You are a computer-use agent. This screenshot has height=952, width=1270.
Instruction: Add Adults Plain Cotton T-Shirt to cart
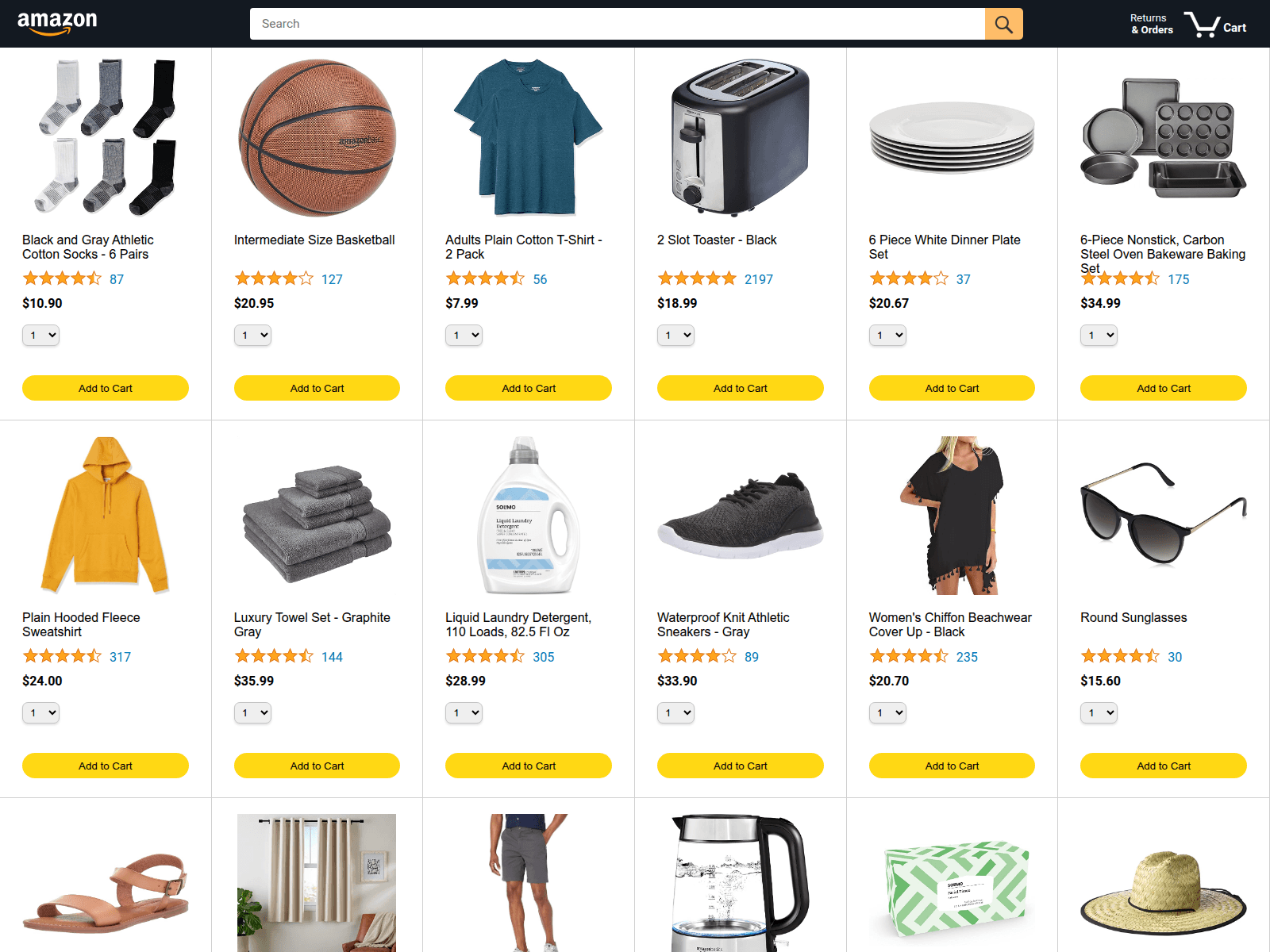point(529,388)
